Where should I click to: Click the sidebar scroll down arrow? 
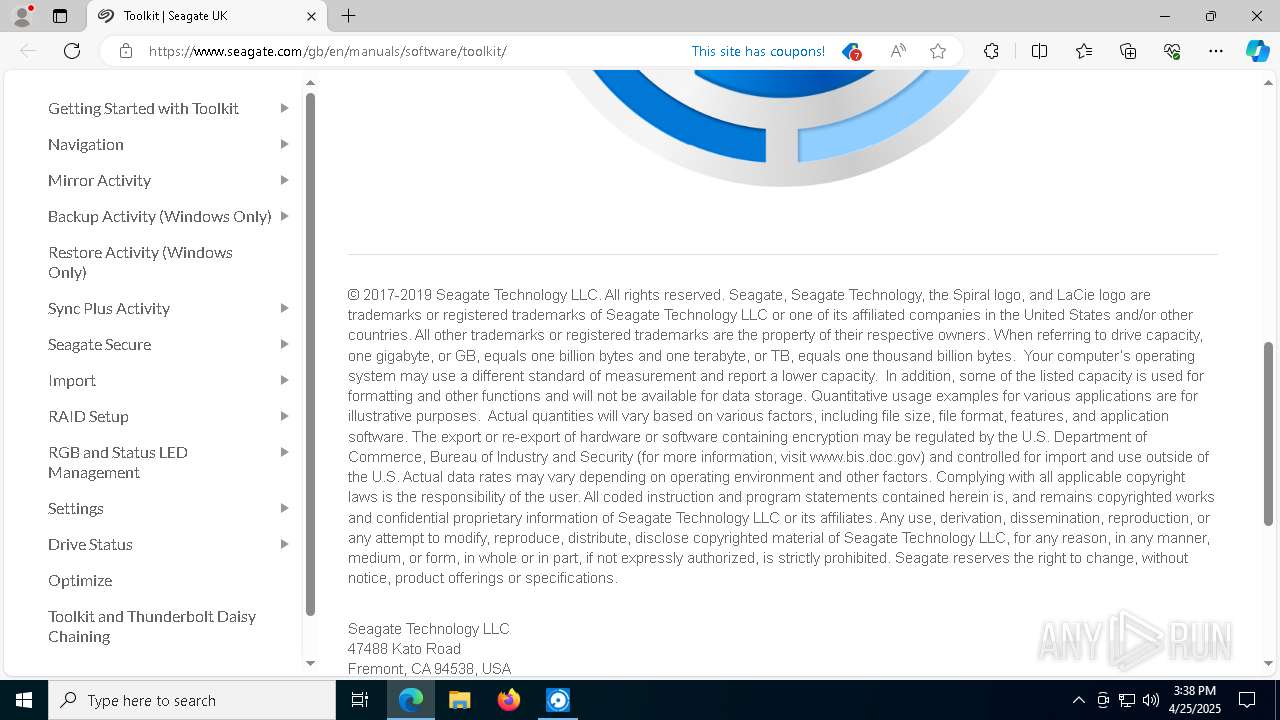pyautogui.click(x=310, y=663)
